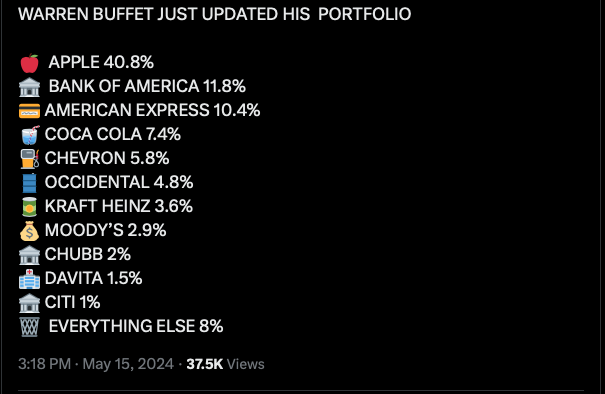Click the bank emoji beside Chubb
Viewport: 605px width, 394px height.
coord(29,255)
